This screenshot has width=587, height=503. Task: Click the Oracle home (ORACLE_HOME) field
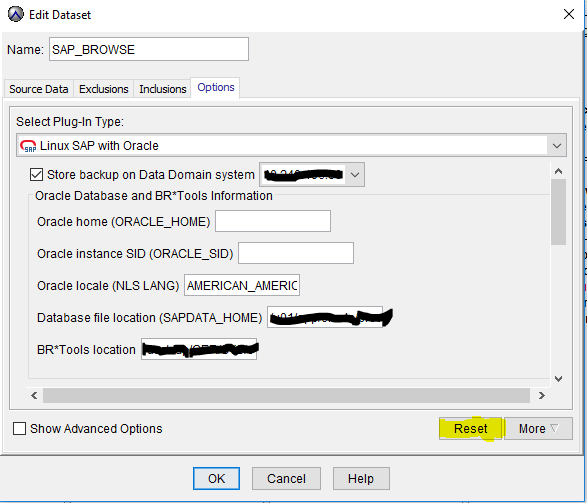[x=273, y=221]
